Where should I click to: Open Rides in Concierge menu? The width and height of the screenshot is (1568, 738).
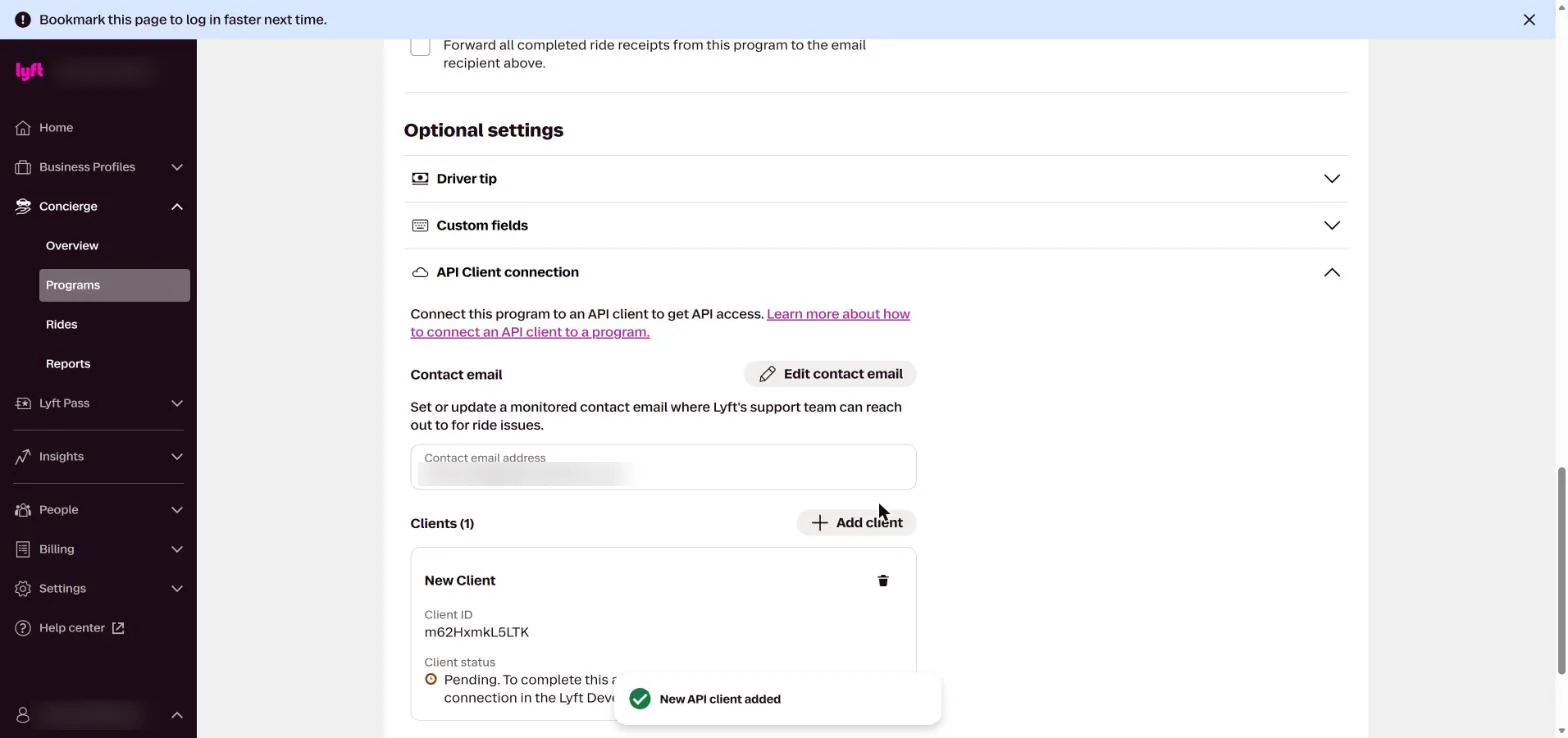pyautogui.click(x=61, y=325)
